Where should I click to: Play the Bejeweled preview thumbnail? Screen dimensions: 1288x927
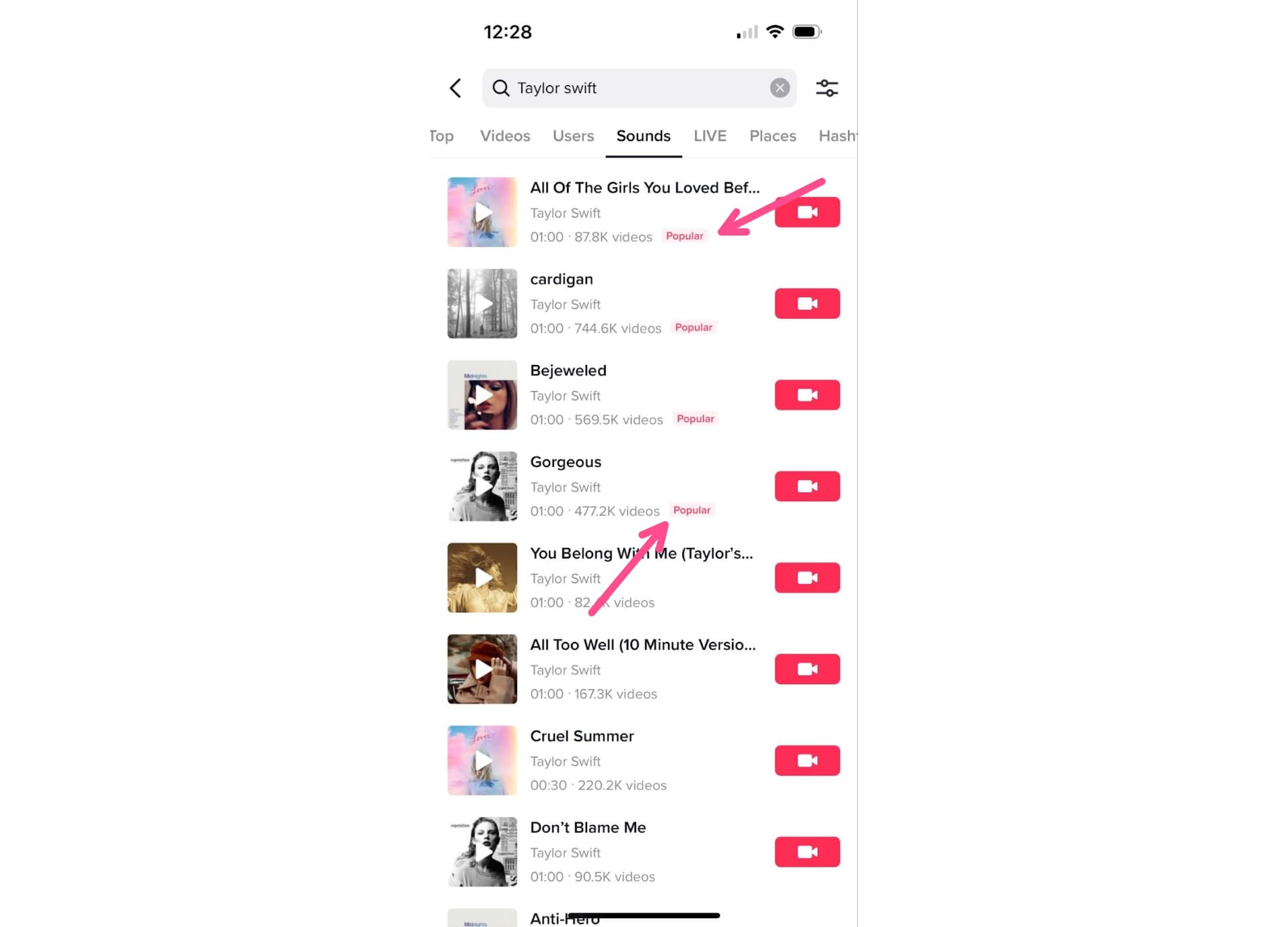482,395
